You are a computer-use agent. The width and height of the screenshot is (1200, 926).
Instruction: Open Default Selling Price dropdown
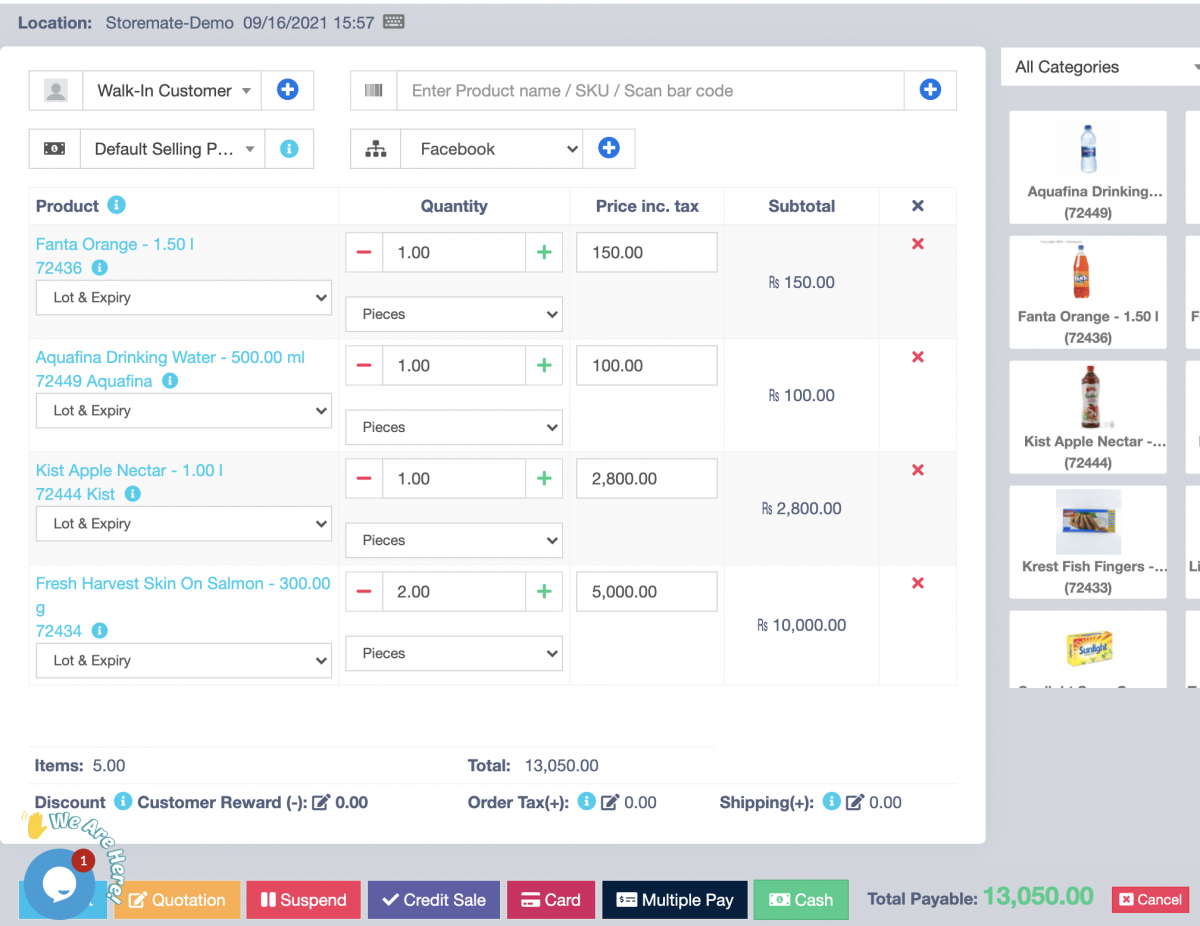point(173,148)
